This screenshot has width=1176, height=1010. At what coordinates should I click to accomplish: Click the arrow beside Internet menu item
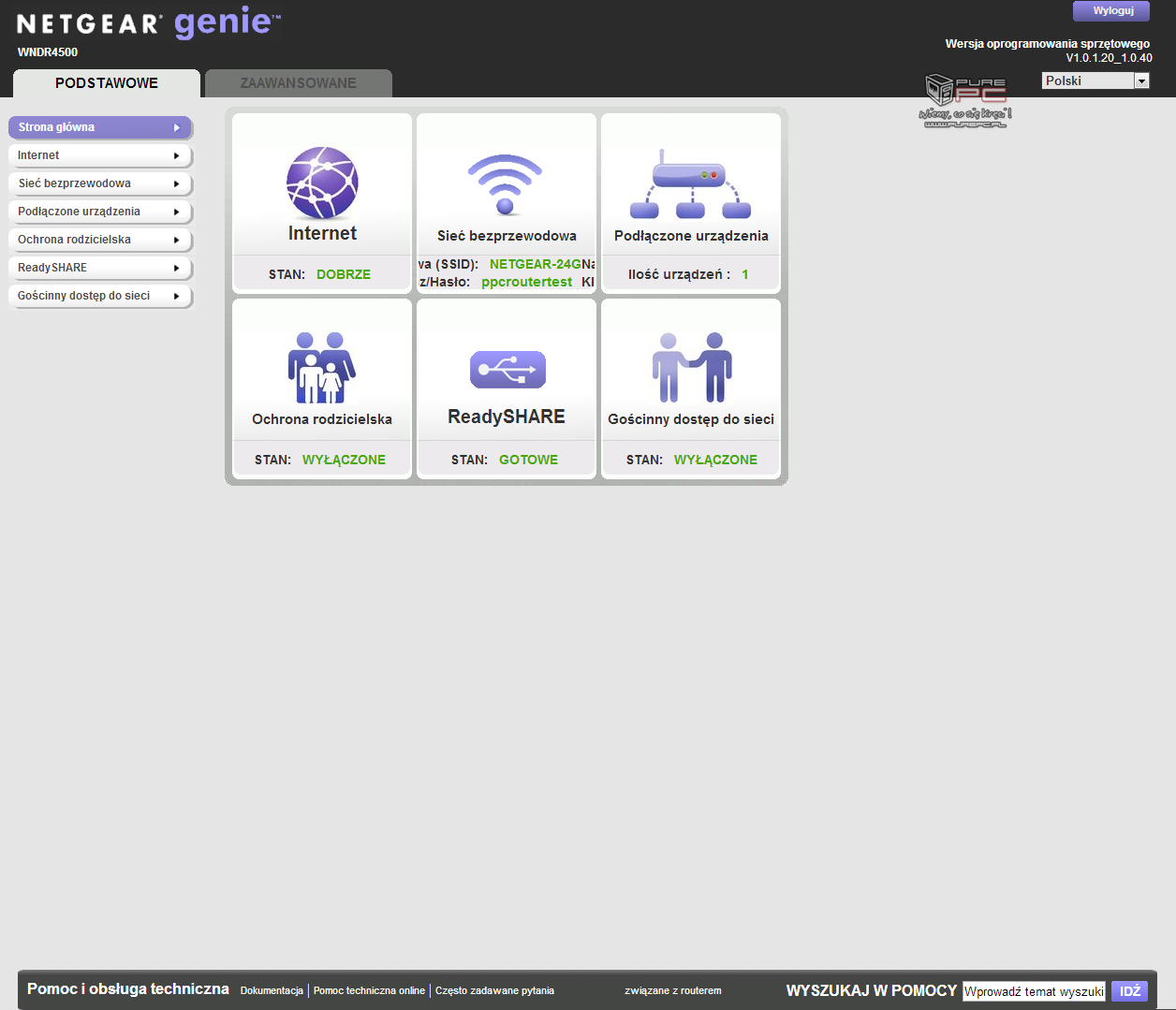[176, 155]
